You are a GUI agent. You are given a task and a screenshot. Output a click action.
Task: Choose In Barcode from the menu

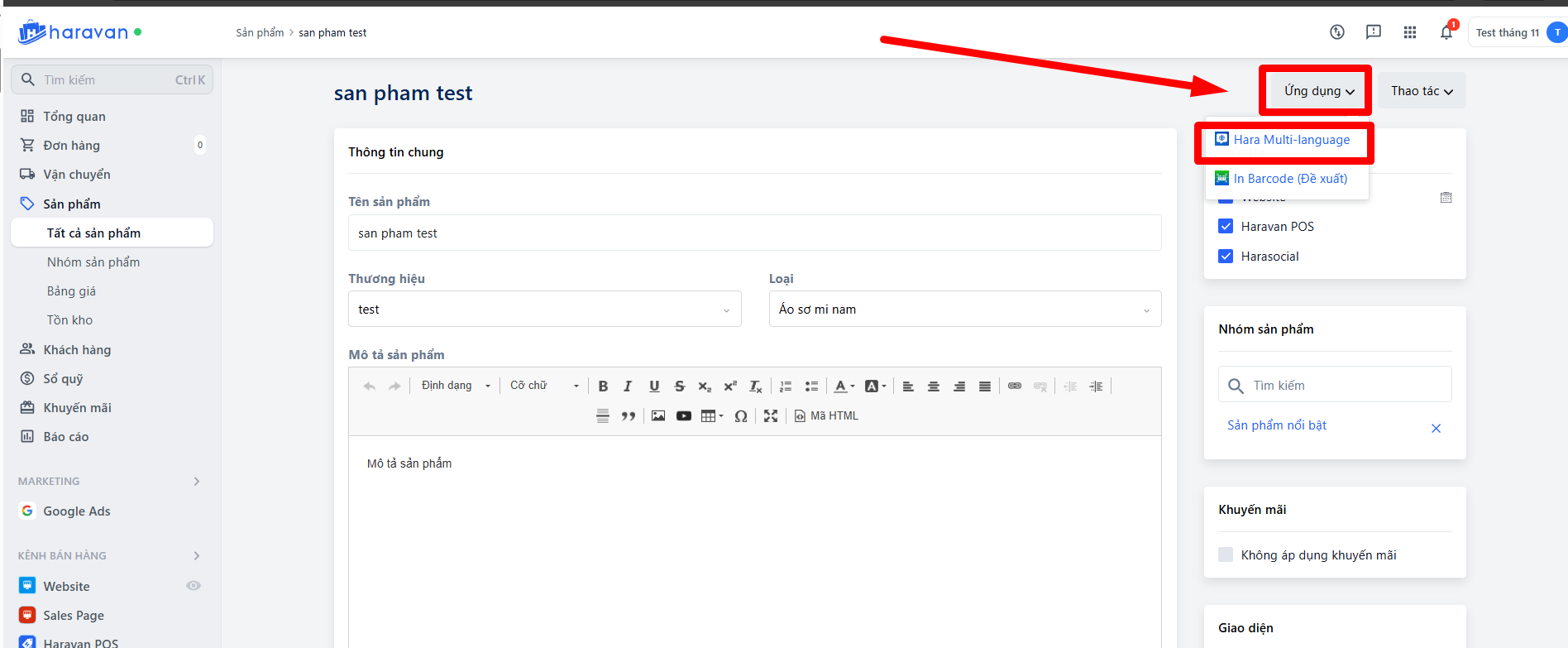pos(1289,179)
